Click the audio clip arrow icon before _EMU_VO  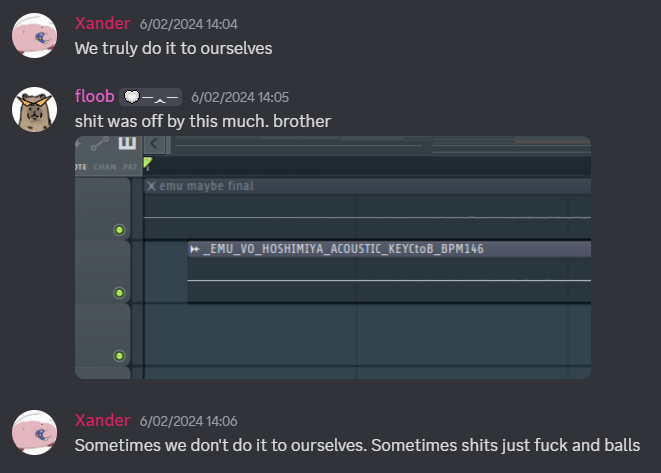(195, 249)
